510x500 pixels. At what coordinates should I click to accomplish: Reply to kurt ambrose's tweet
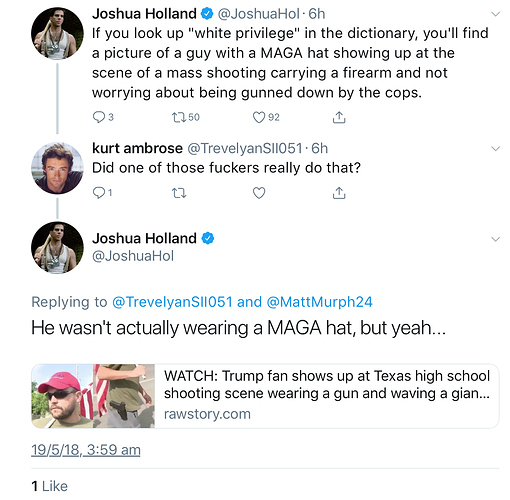[99, 193]
